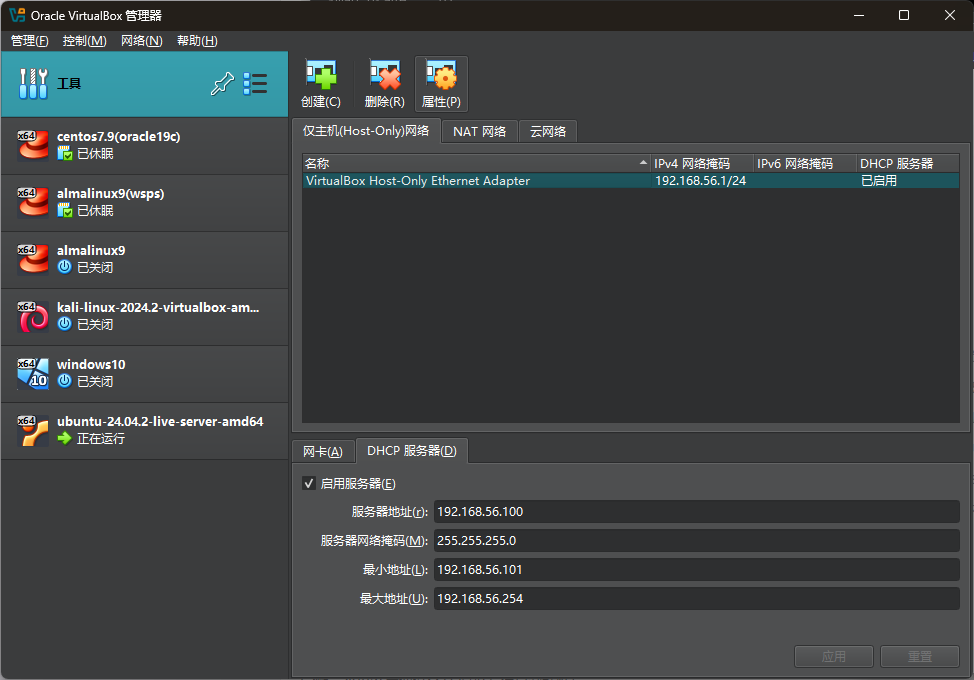Select centos7.9(oracle19c) VM icon
The height and width of the screenshot is (680, 974).
pos(33,146)
